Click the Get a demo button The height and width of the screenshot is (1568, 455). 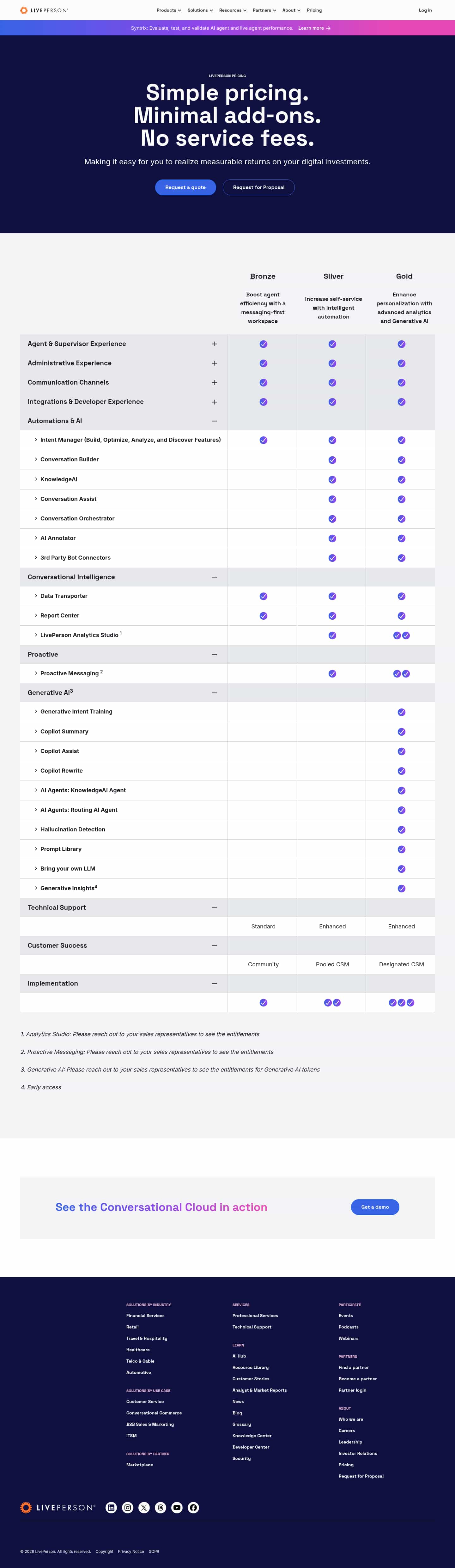coord(375,1206)
